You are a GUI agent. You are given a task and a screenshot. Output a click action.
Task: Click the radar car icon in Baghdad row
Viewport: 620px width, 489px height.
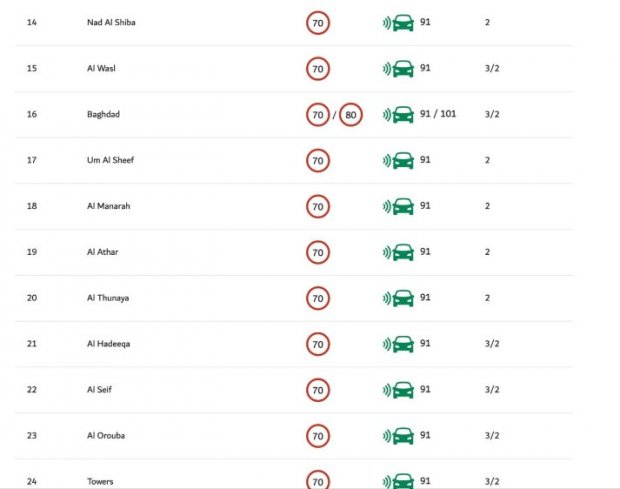[x=398, y=115]
